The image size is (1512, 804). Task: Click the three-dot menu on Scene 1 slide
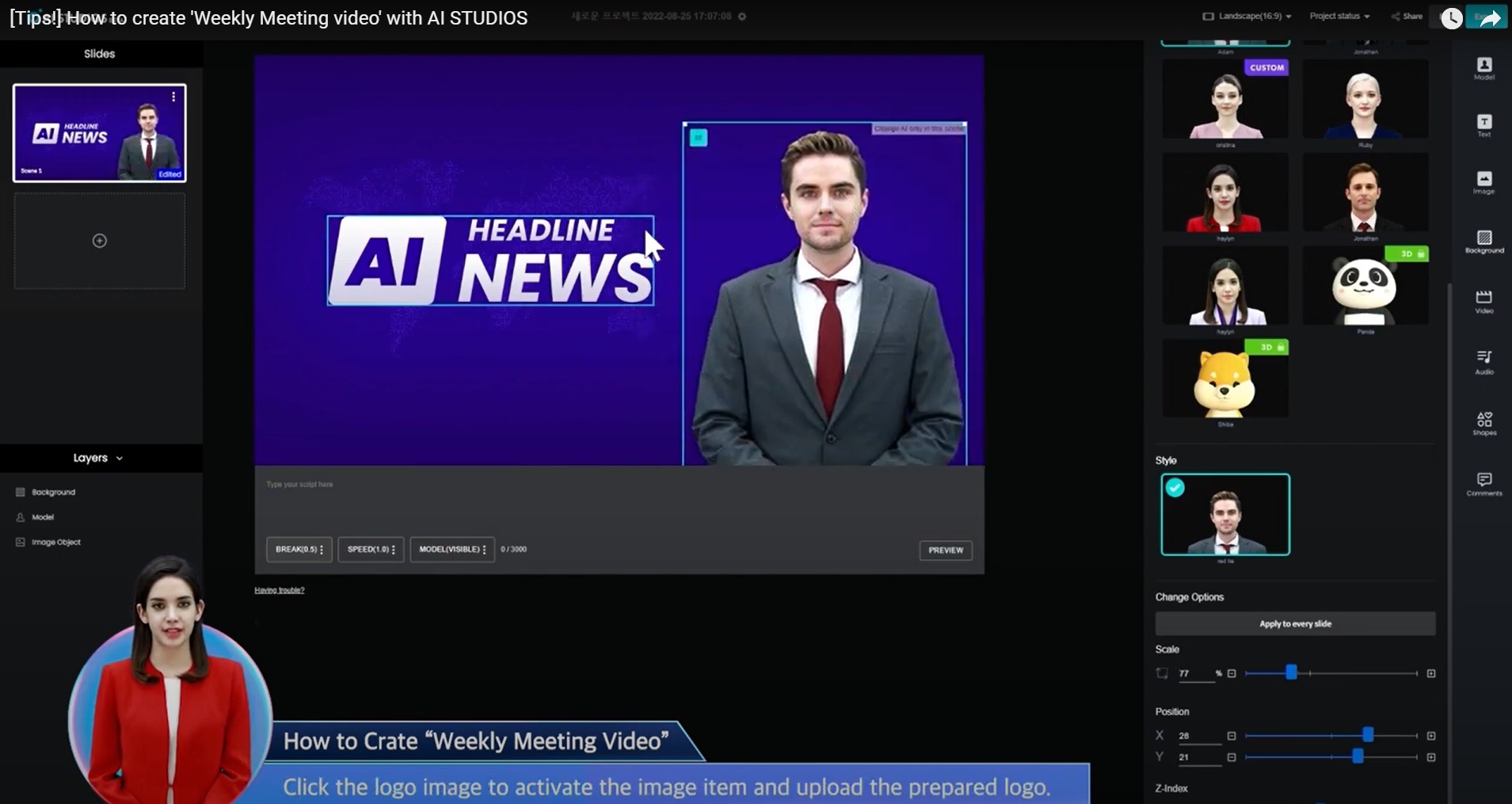pos(173,97)
